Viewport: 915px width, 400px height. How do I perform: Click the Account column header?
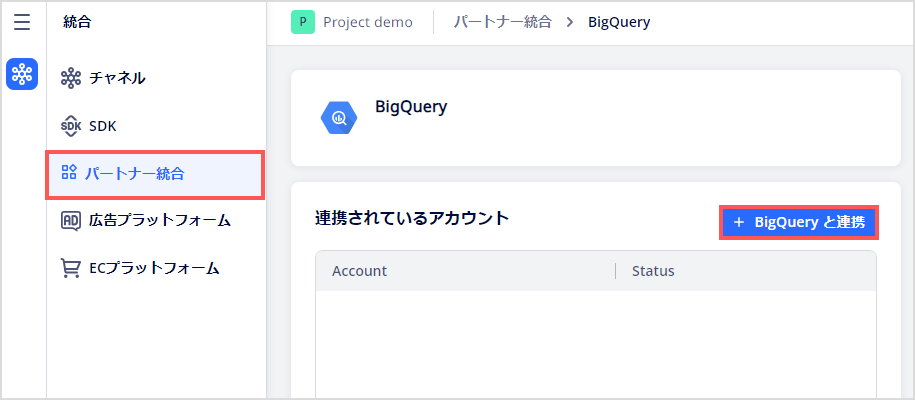pos(359,271)
